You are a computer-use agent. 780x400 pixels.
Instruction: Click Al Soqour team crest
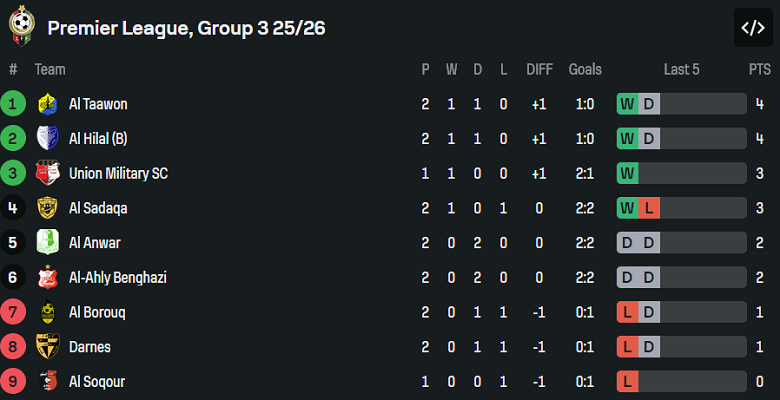(x=47, y=381)
